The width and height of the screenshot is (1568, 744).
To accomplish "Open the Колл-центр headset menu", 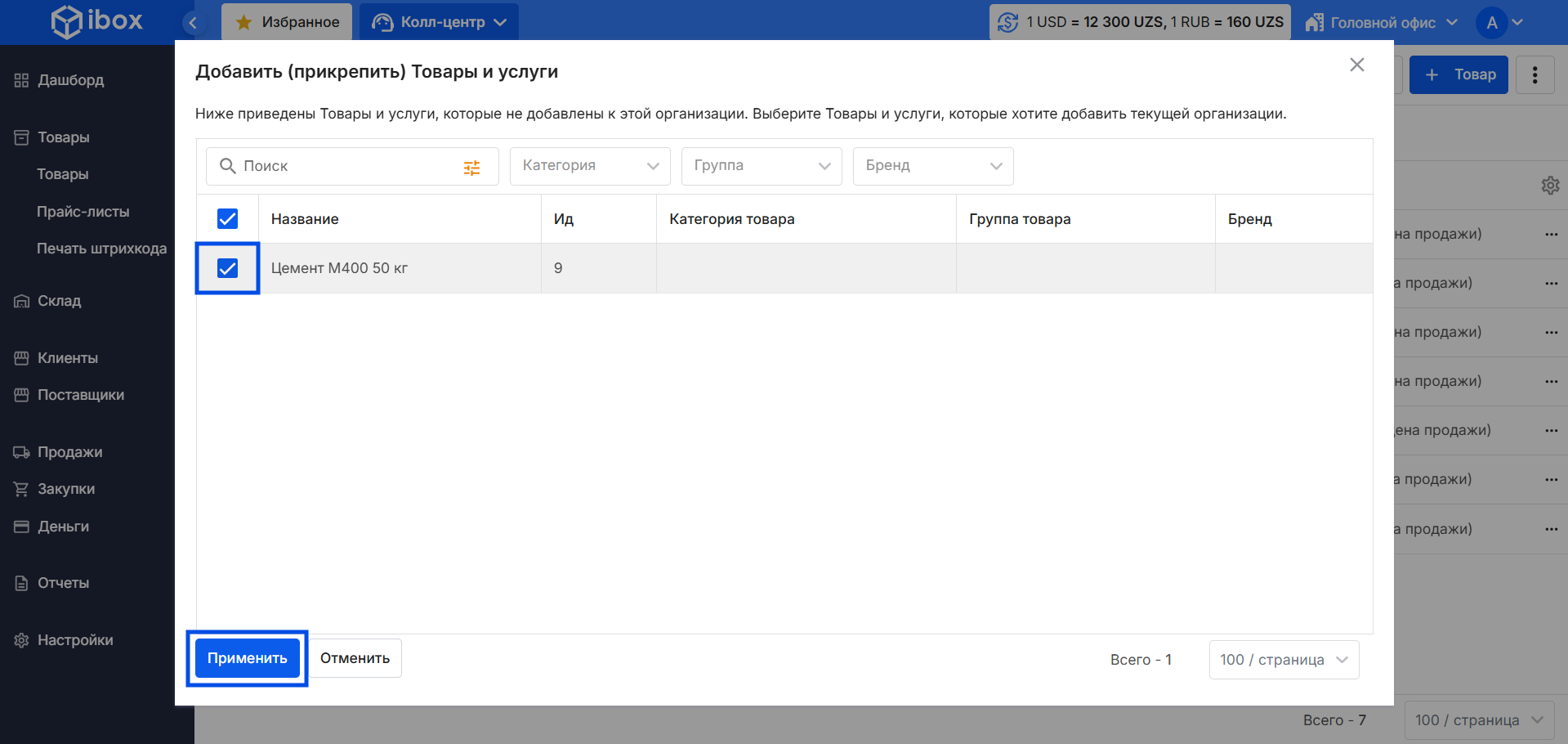I will pos(439,22).
